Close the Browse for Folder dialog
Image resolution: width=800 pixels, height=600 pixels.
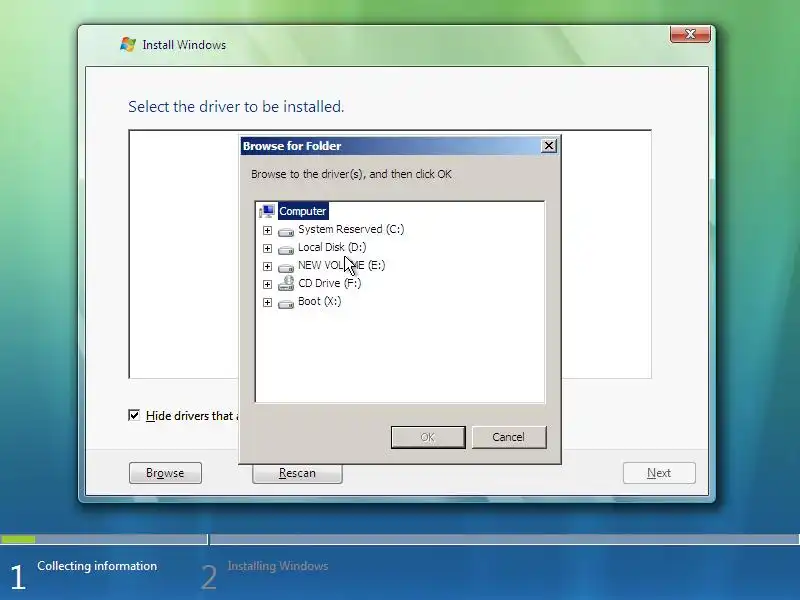point(548,146)
